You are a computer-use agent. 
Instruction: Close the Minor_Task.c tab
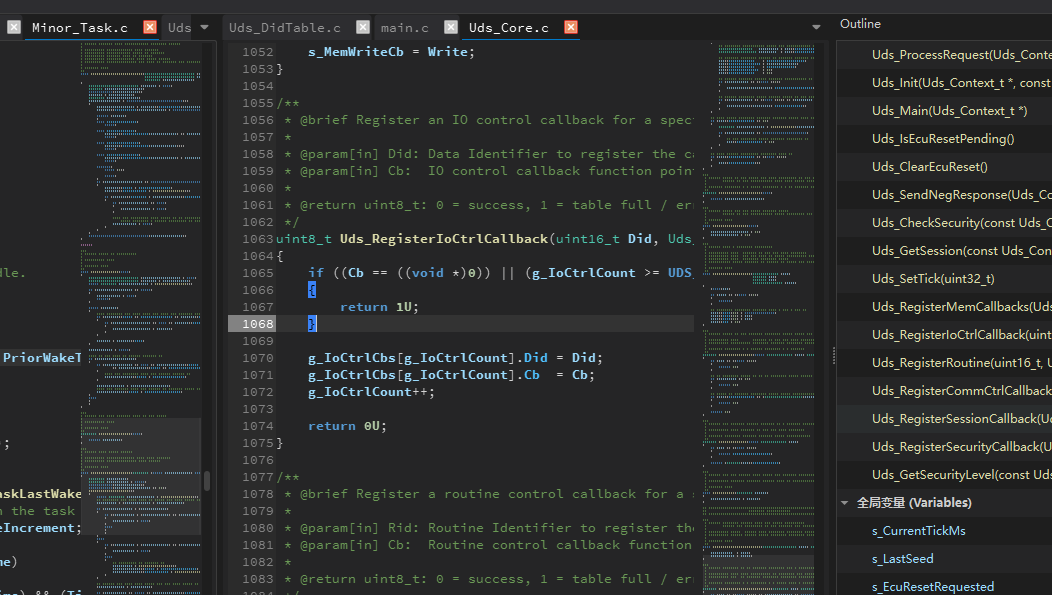click(150, 28)
